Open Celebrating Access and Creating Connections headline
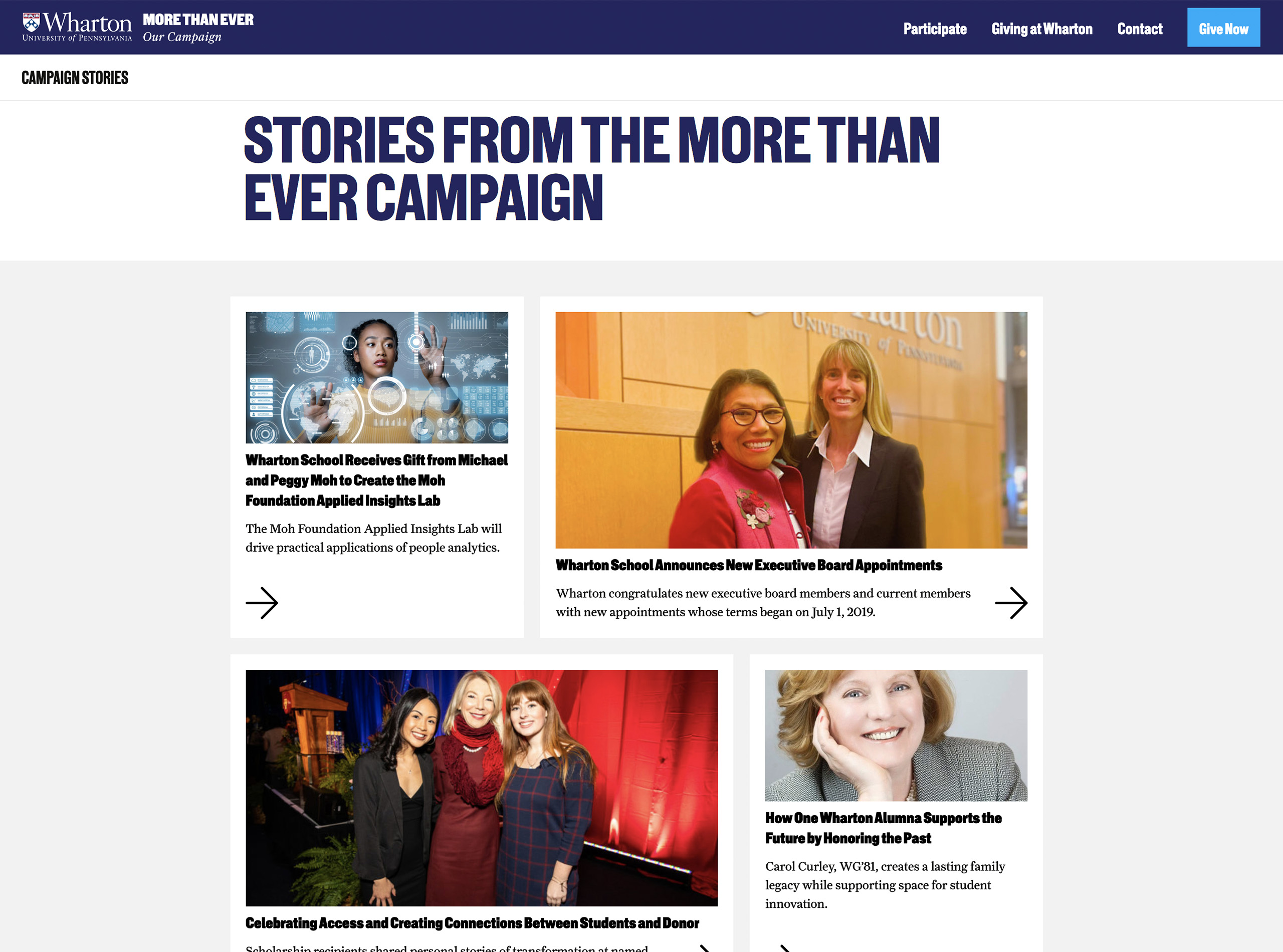Viewport: 1283px width, 952px height. click(472, 923)
